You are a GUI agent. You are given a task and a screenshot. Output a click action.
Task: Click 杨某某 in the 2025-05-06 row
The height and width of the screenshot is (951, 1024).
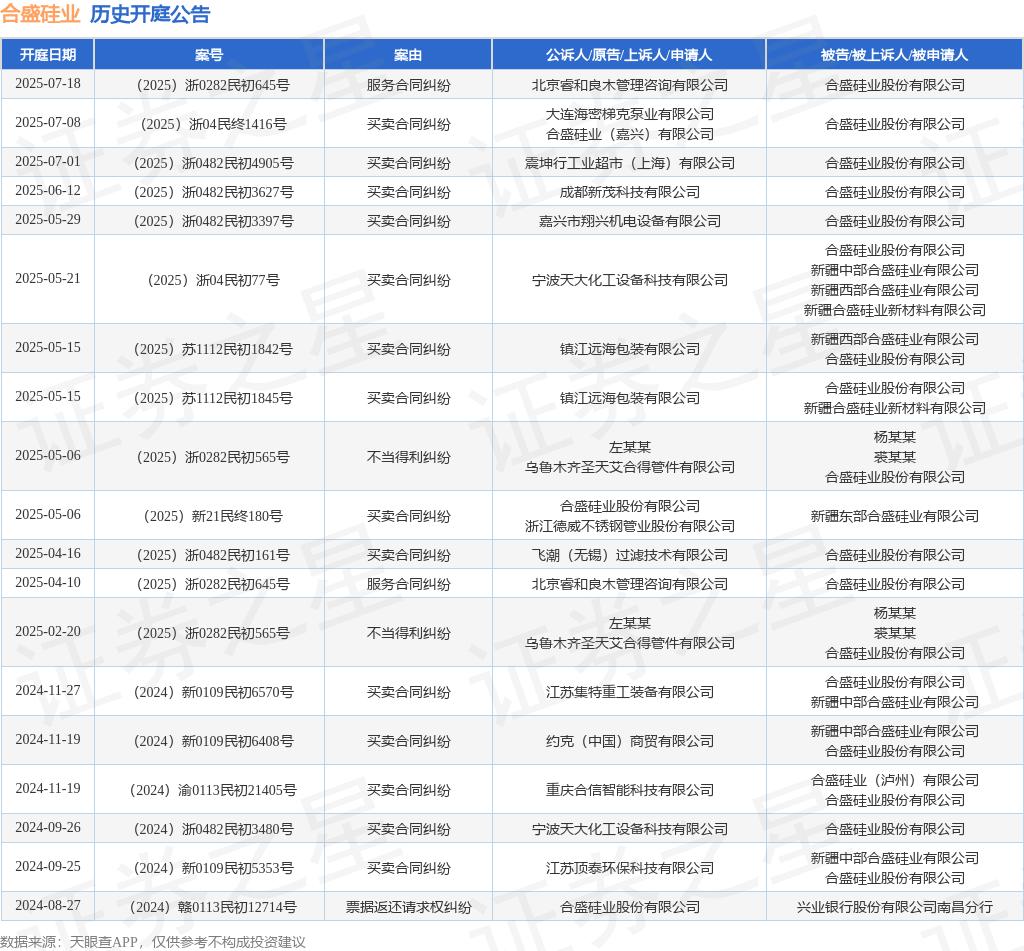[894, 438]
